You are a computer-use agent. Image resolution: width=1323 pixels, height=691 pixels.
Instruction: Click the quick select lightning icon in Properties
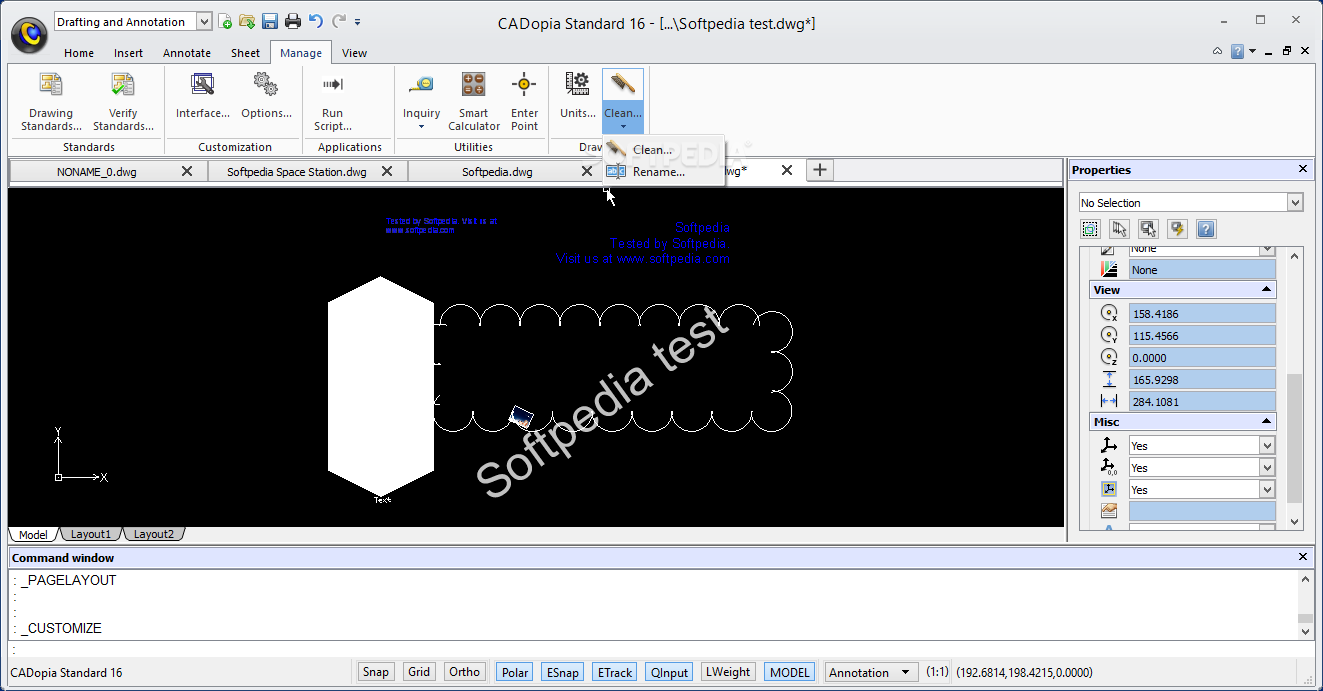point(1177,229)
